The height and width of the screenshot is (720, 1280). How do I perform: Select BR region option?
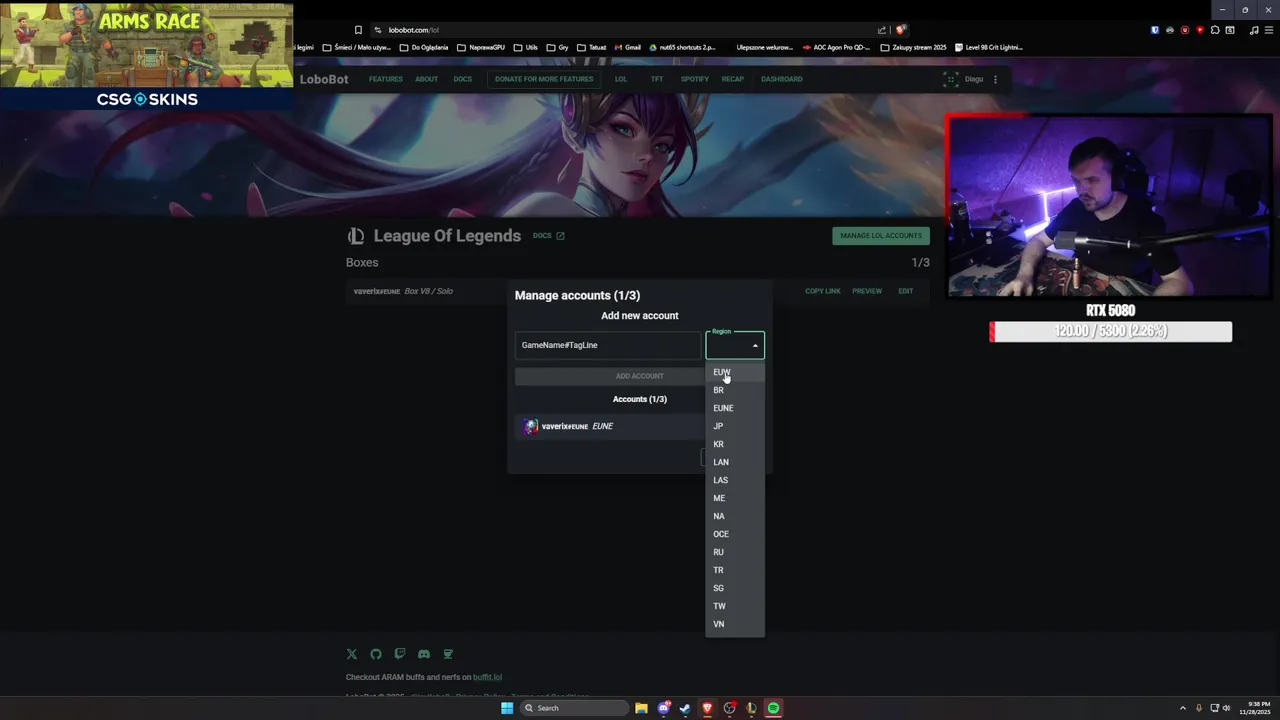click(x=735, y=390)
